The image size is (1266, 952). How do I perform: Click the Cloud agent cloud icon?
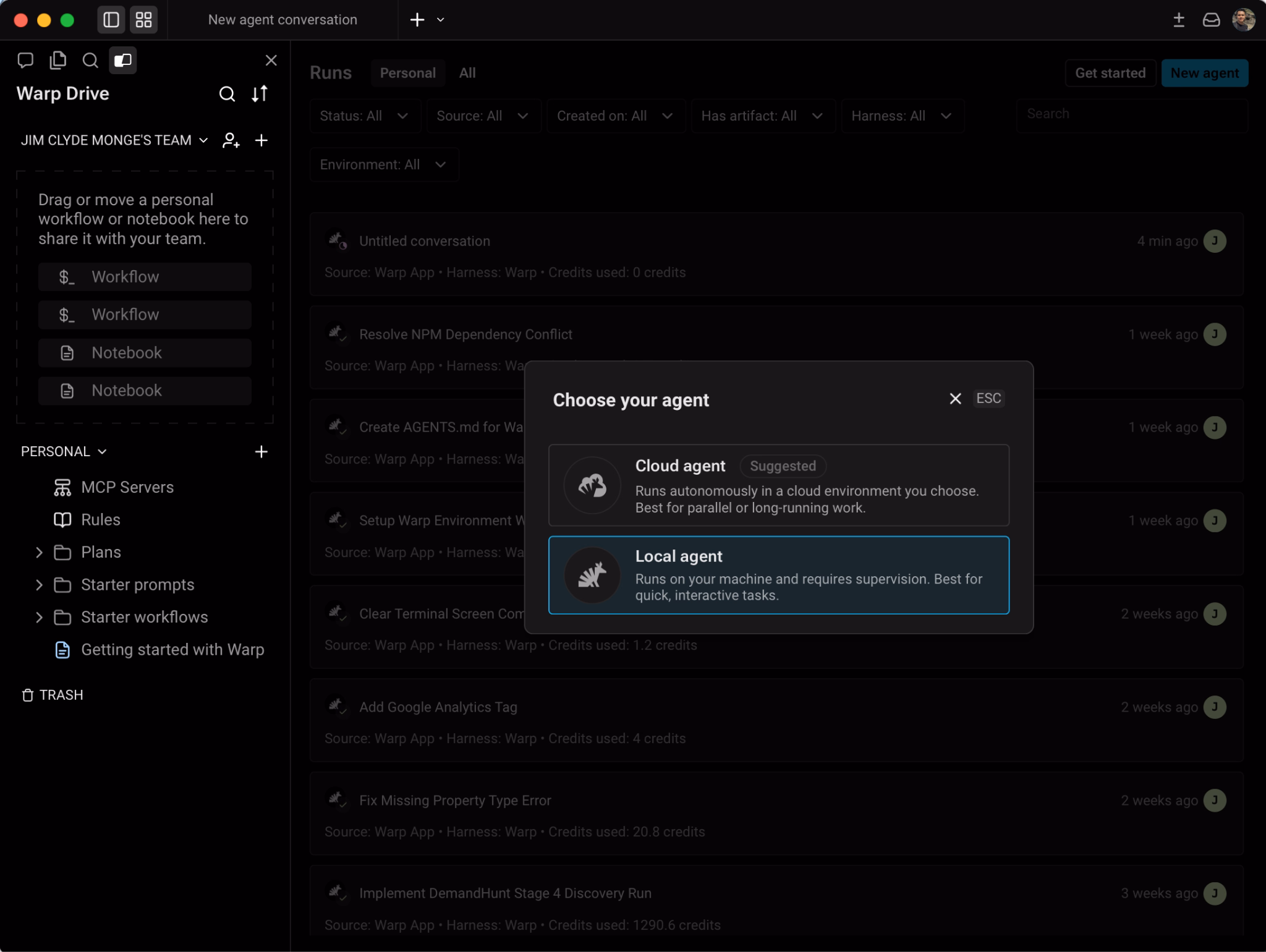coord(592,485)
